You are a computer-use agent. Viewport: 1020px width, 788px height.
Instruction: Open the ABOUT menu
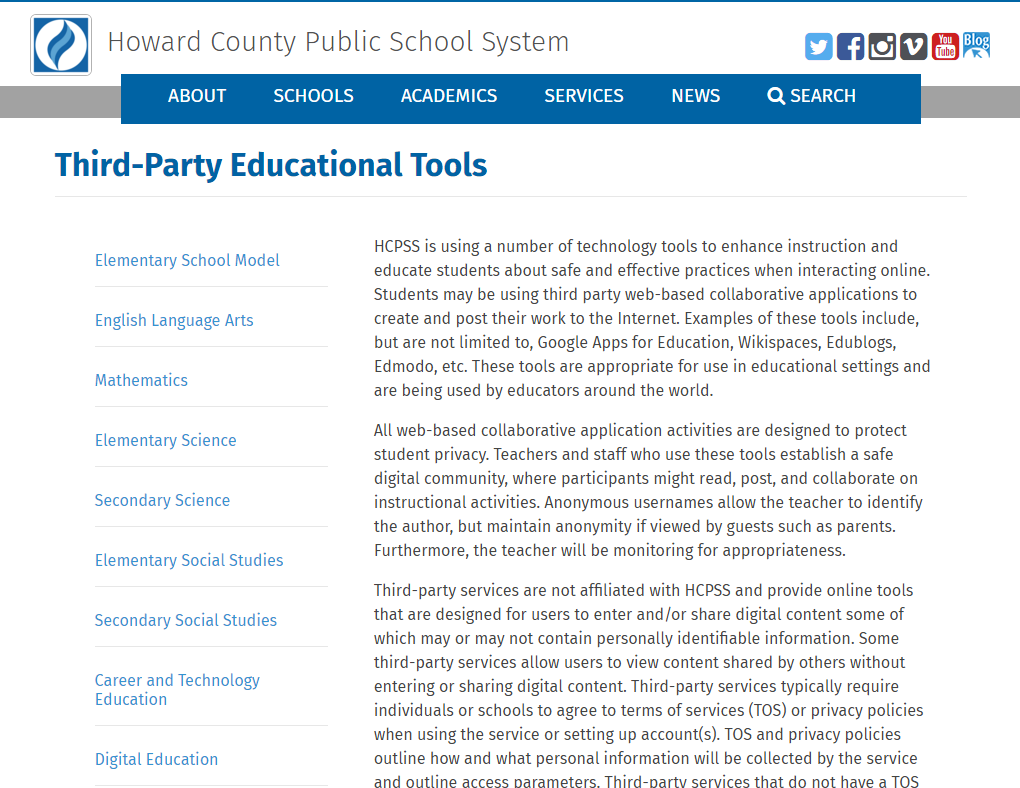coord(197,96)
